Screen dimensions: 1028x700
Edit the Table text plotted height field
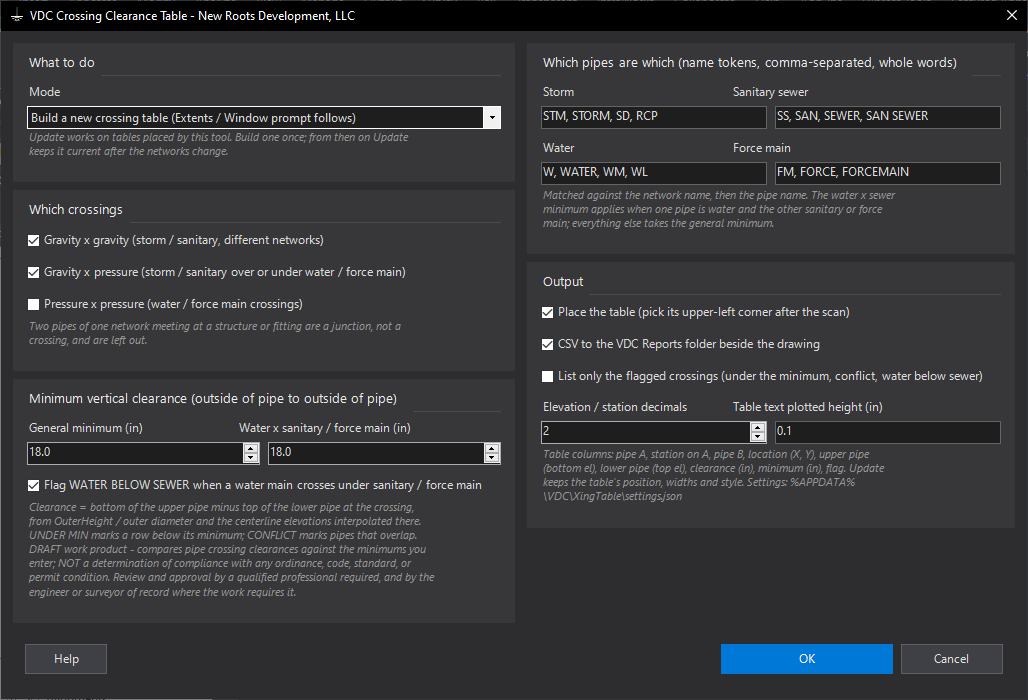click(888, 432)
